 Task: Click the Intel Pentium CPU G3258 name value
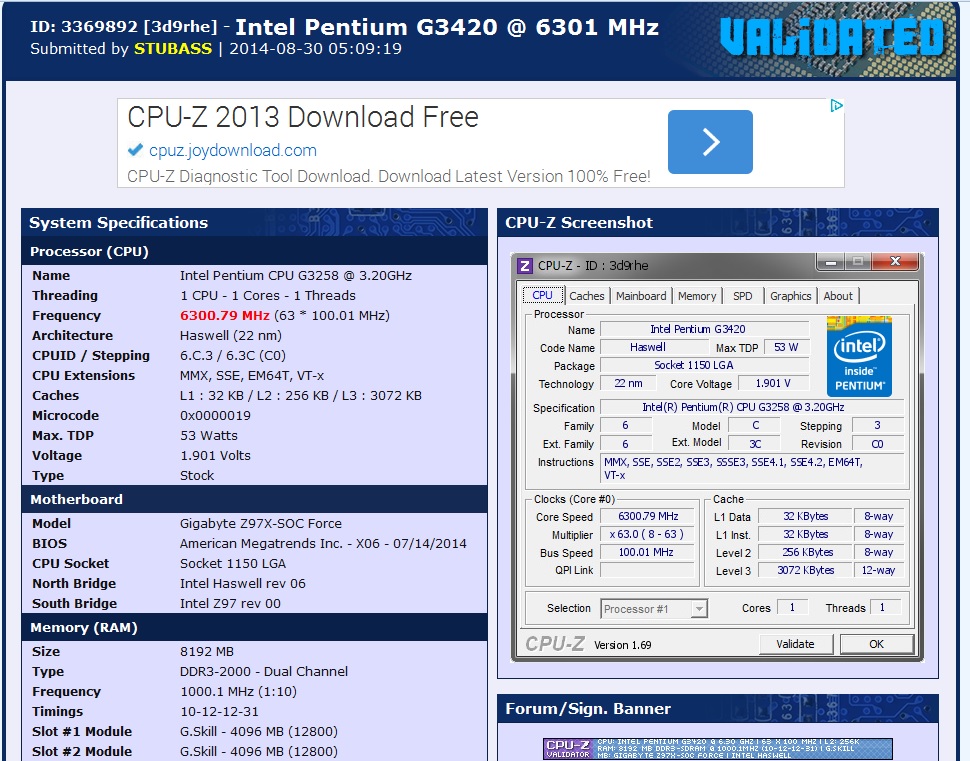click(x=296, y=275)
